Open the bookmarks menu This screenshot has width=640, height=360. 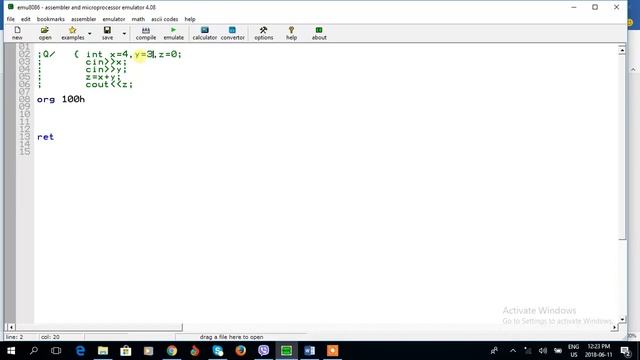pos(51,19)
